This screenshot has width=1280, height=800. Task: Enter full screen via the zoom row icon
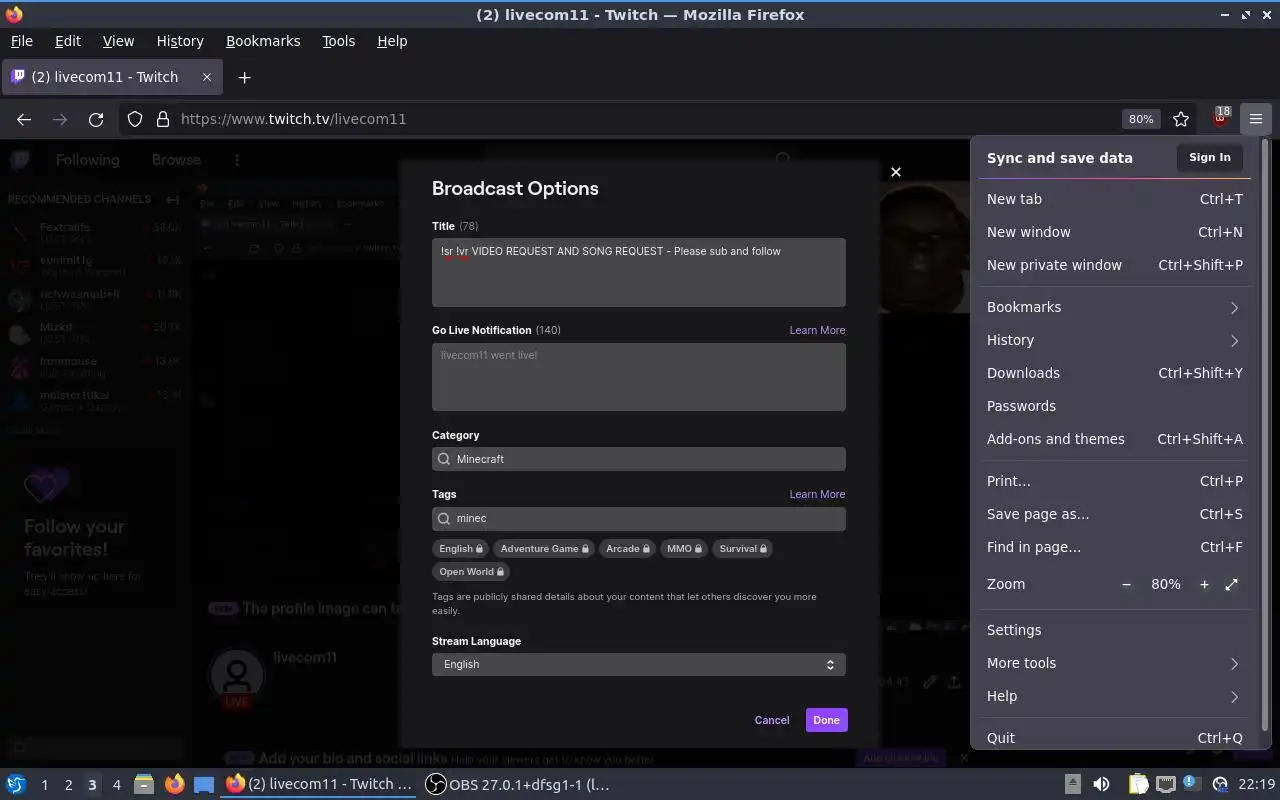(1232, 584)
